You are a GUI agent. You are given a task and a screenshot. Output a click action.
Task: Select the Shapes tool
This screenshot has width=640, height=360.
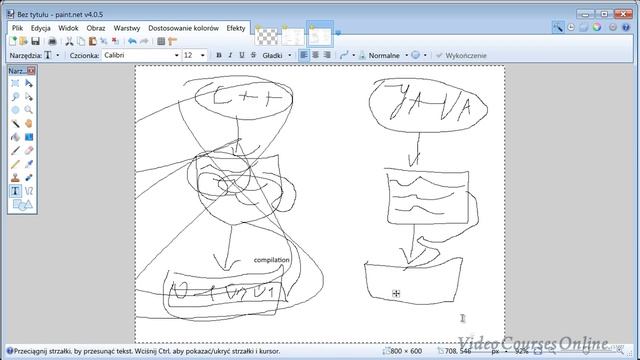point(22,204)
